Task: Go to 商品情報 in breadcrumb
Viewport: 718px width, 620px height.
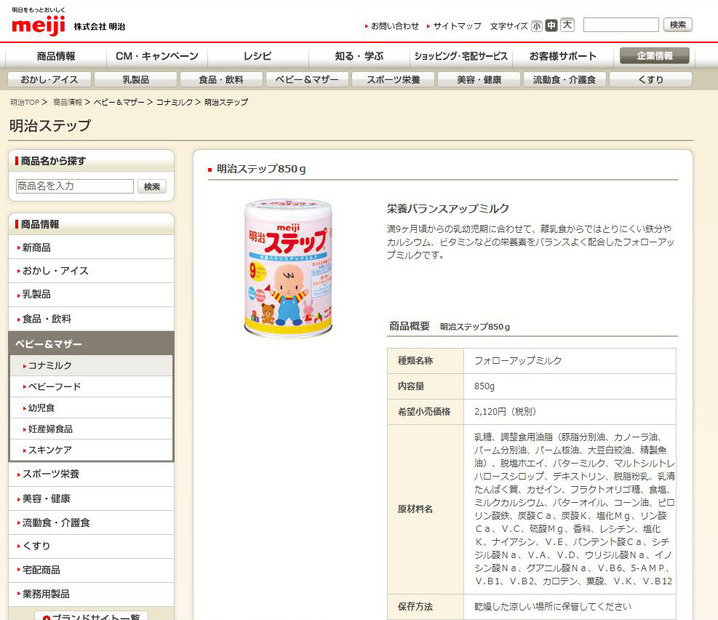Action: tap(67, 102)
